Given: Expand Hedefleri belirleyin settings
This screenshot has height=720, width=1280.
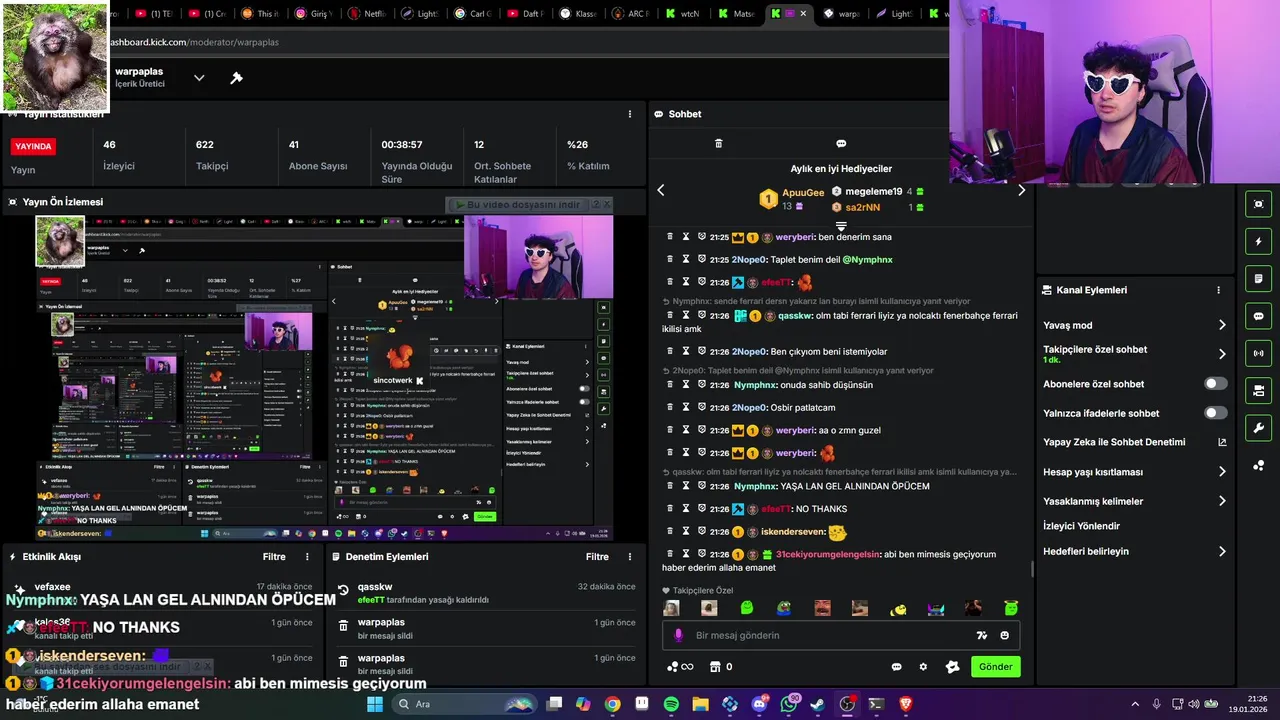Looking at the screenshot, I should (x=1222, y=551).
